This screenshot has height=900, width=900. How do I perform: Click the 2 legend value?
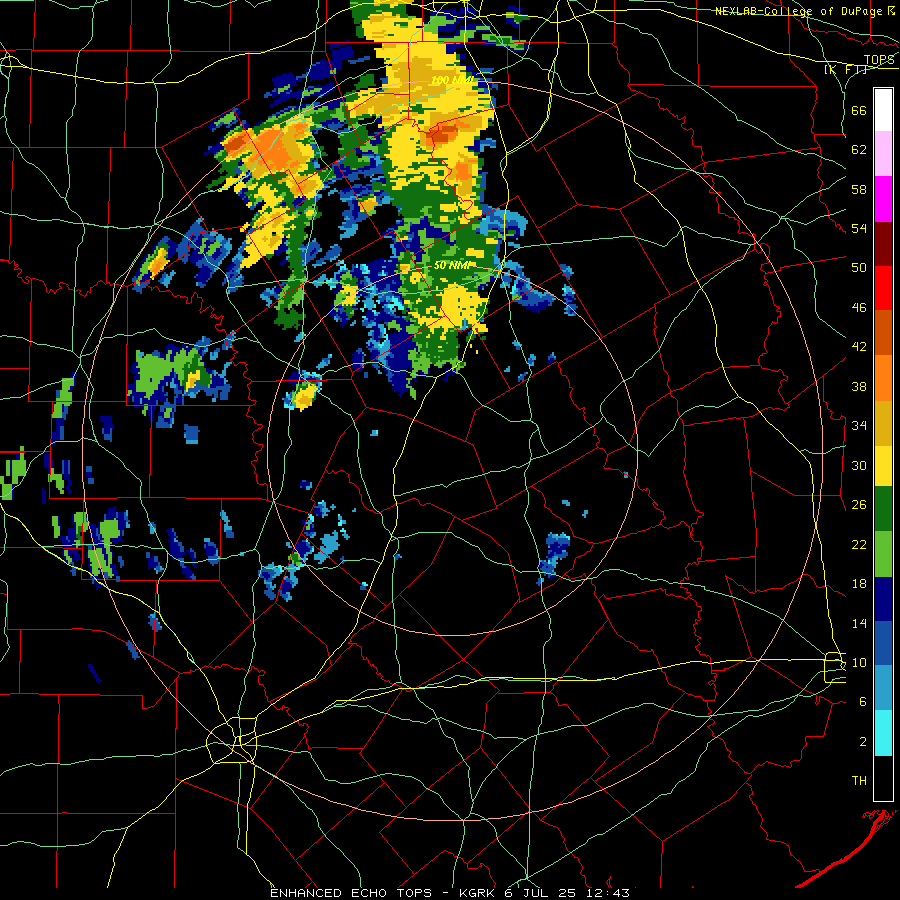click(x=862, y=742)
